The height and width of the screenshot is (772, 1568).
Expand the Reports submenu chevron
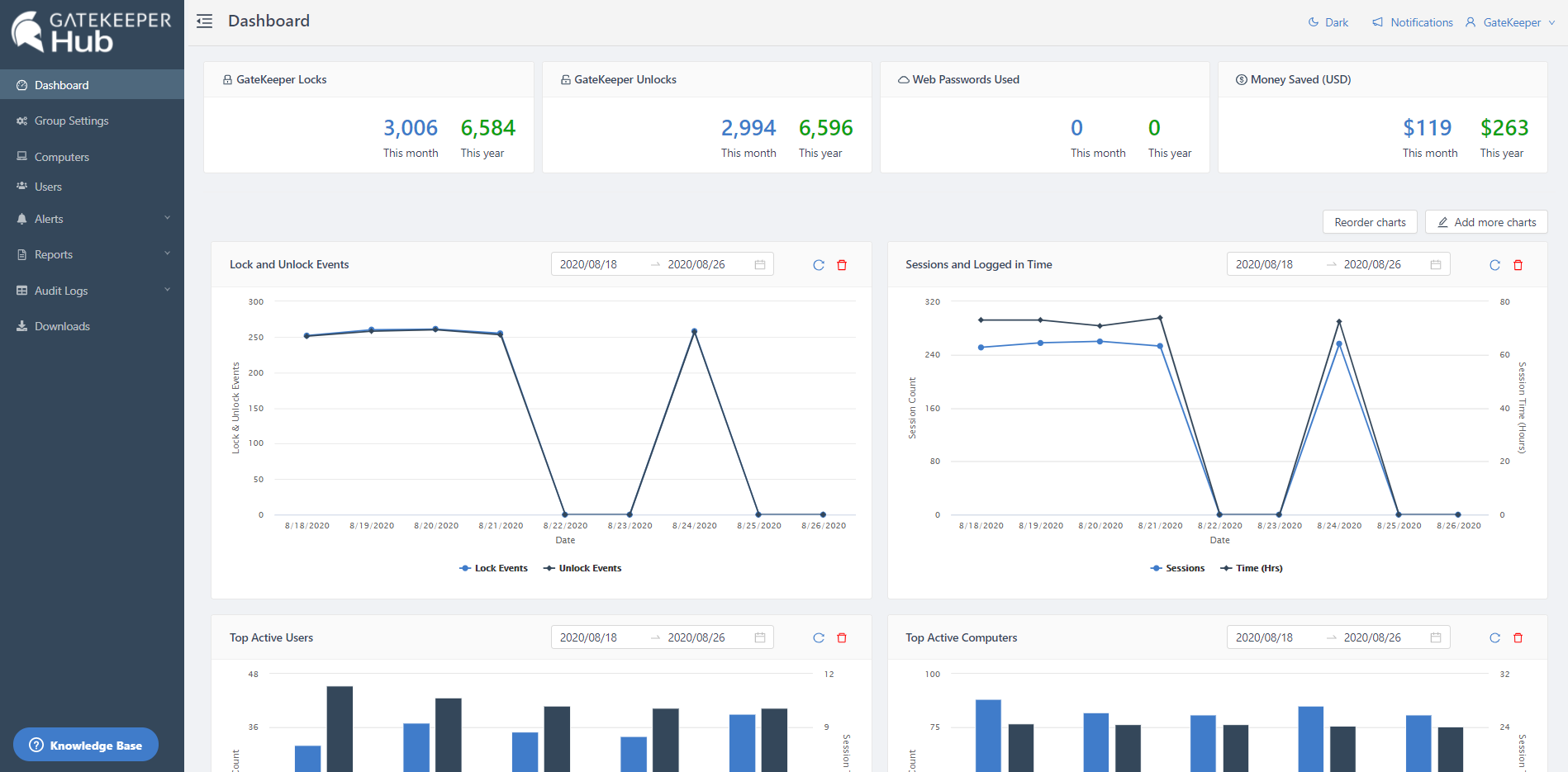coord(168,253)
